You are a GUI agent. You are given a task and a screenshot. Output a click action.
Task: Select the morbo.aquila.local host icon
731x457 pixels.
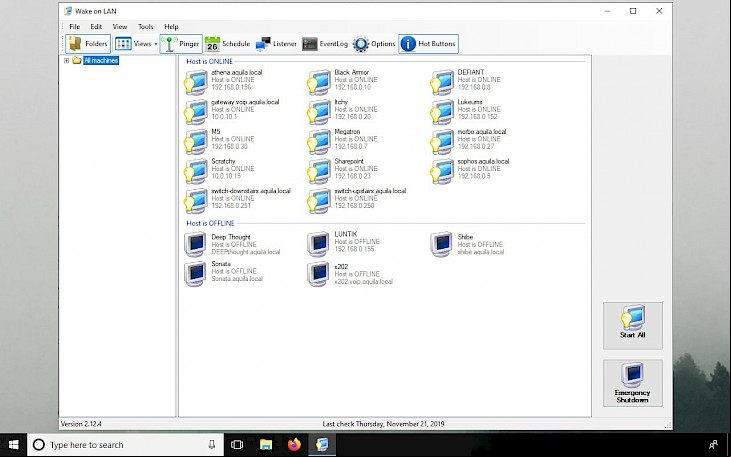coord(441,142)
